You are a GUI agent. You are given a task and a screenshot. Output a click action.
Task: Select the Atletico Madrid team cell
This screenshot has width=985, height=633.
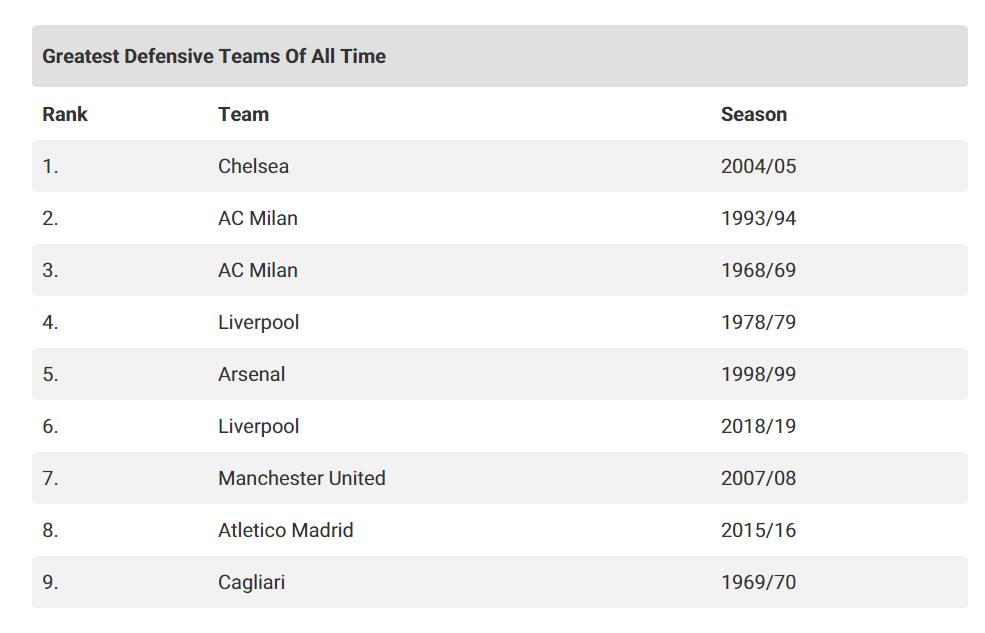coord(285,530)
